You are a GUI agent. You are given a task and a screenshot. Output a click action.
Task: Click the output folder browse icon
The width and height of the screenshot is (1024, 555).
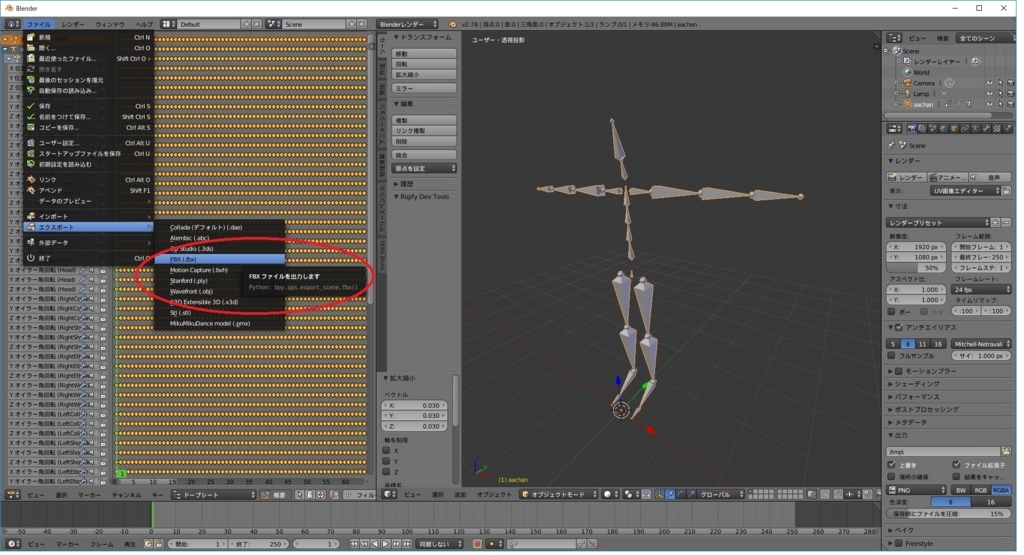click(1006, 452)
